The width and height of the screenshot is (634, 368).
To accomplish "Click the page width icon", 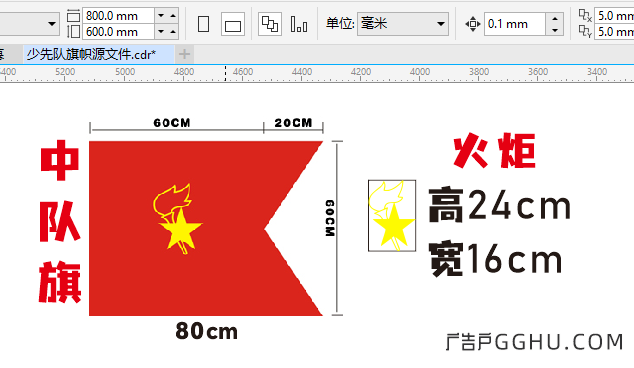I will click(x=73, y=16).
